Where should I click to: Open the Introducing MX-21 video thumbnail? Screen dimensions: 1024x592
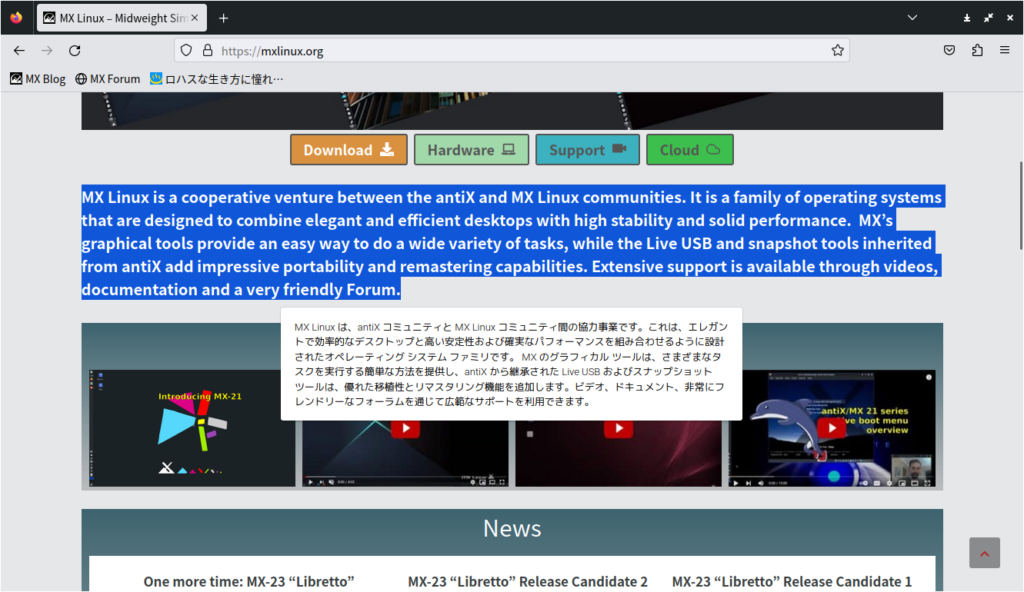click(192, 428)
